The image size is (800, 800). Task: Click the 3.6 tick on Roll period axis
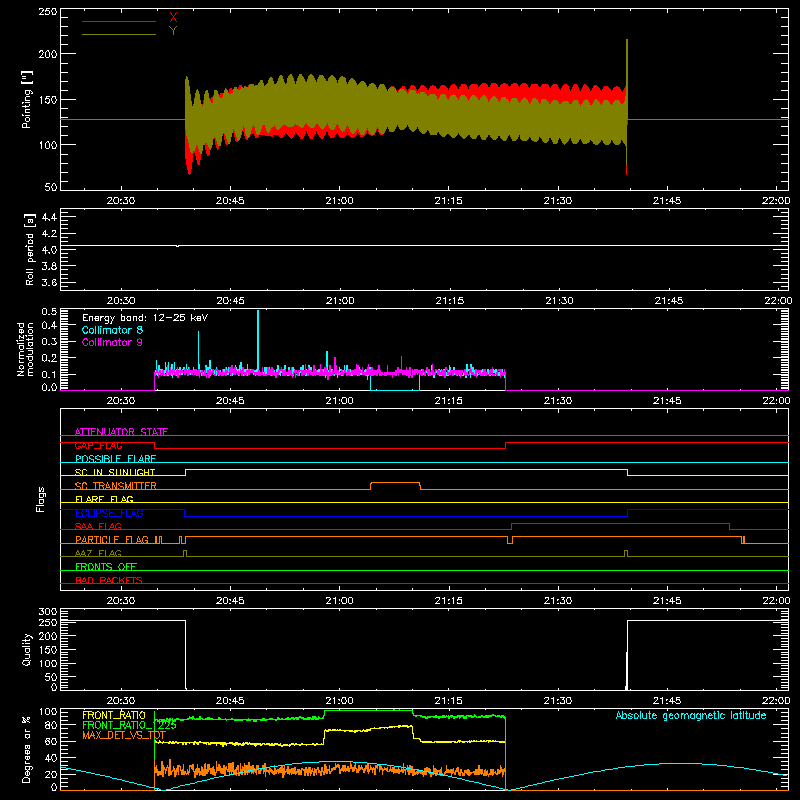(49, 283)
